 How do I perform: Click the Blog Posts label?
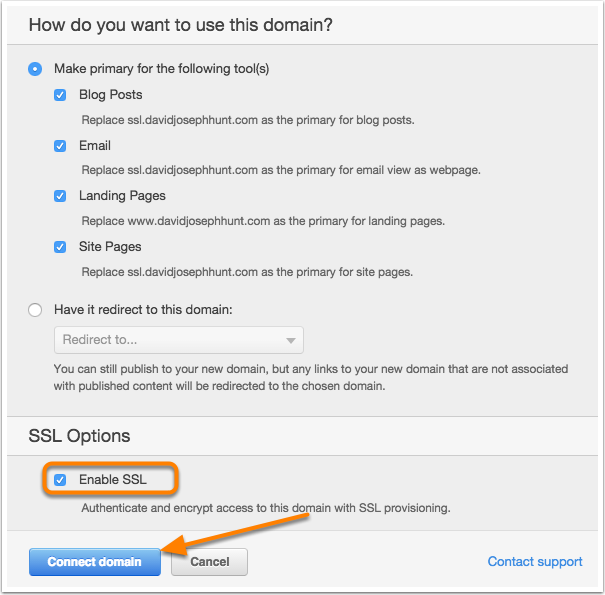(111, 95)
